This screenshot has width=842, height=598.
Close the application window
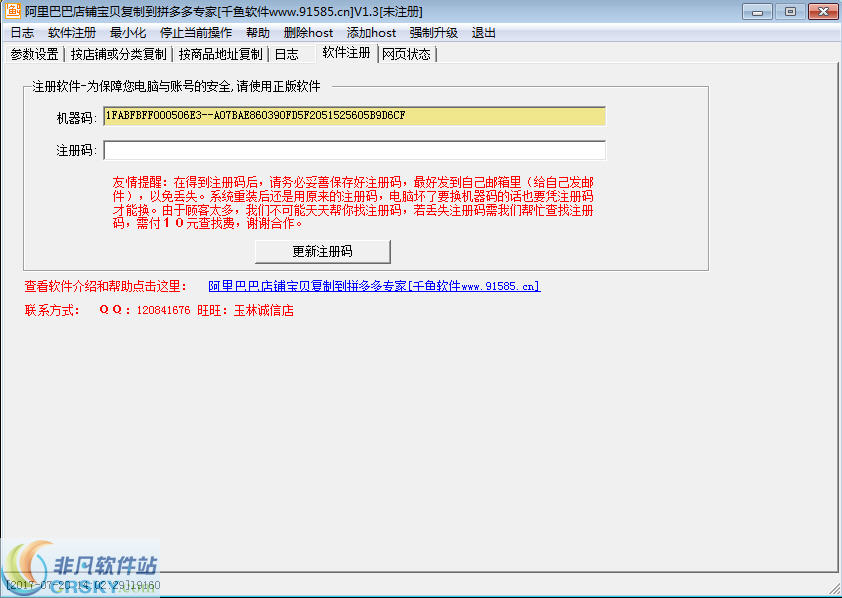coord(823,11)
